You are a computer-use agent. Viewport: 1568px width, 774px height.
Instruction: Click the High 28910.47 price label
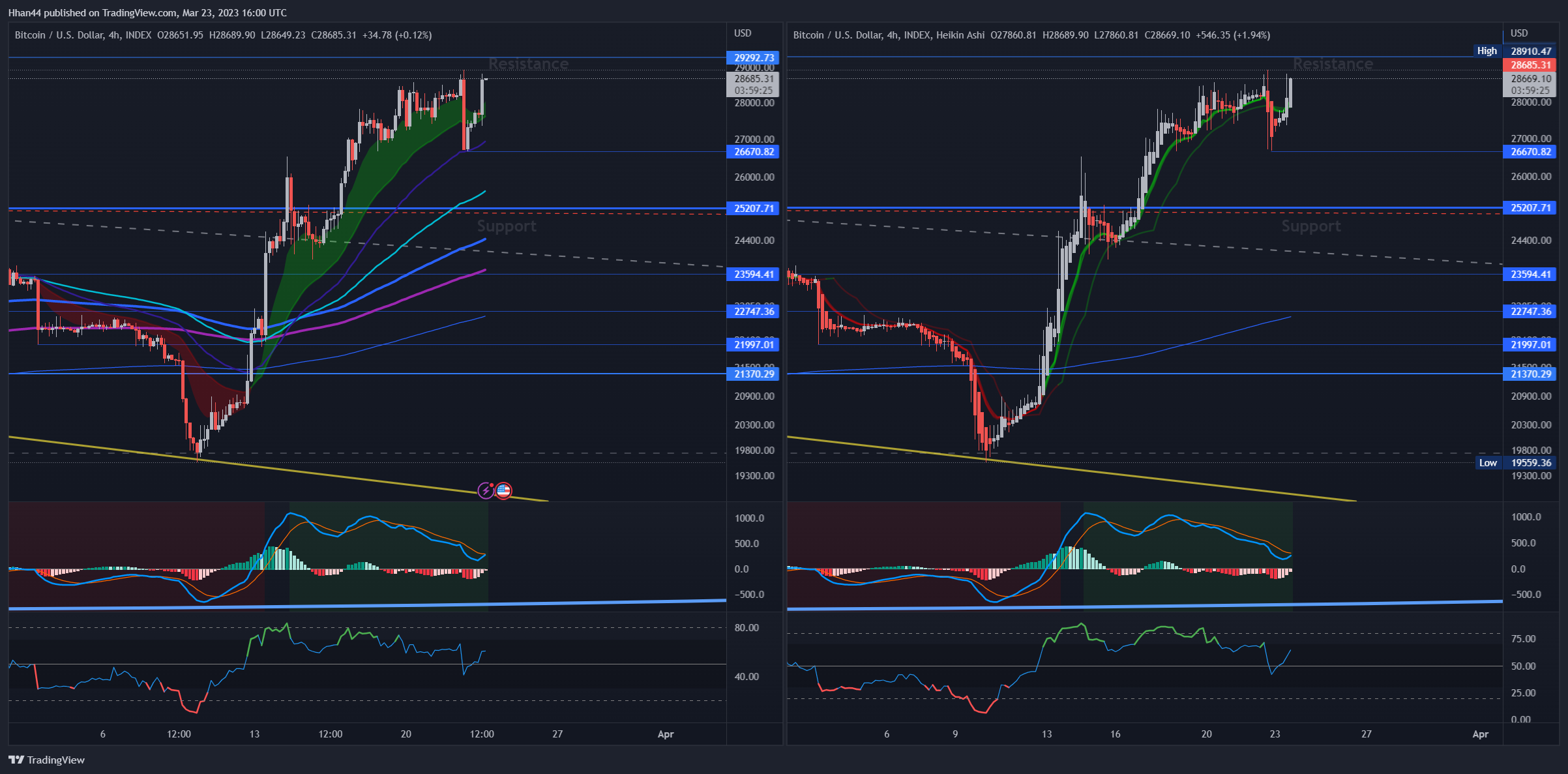click(x=1516, y=51)
